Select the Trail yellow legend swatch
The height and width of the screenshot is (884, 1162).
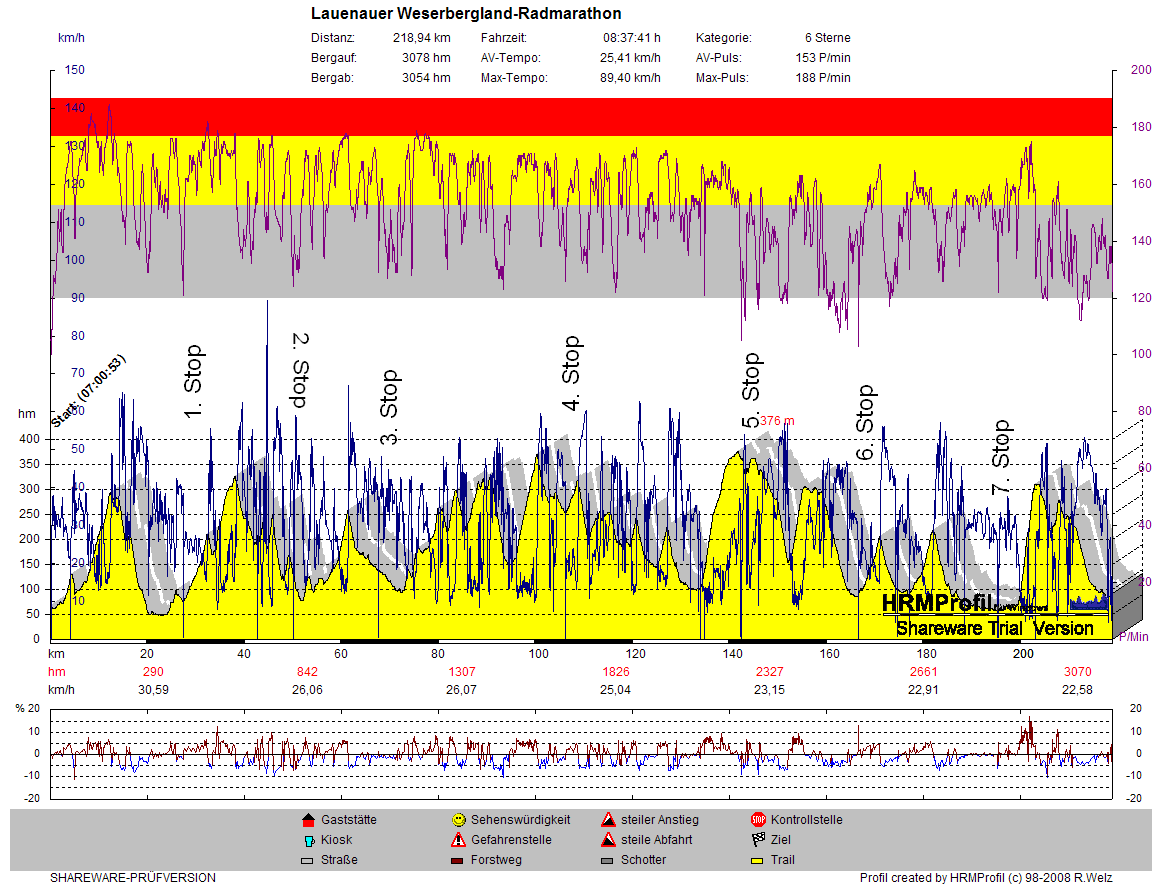[757, 860]
